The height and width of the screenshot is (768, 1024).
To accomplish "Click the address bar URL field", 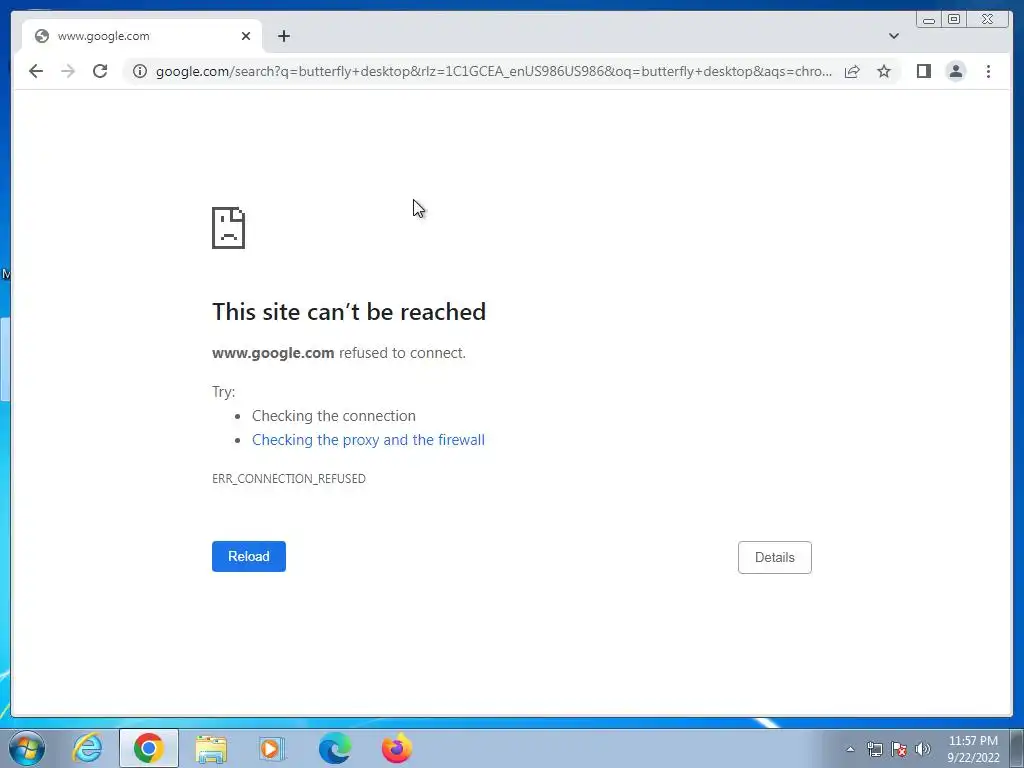I will point(494,71).
